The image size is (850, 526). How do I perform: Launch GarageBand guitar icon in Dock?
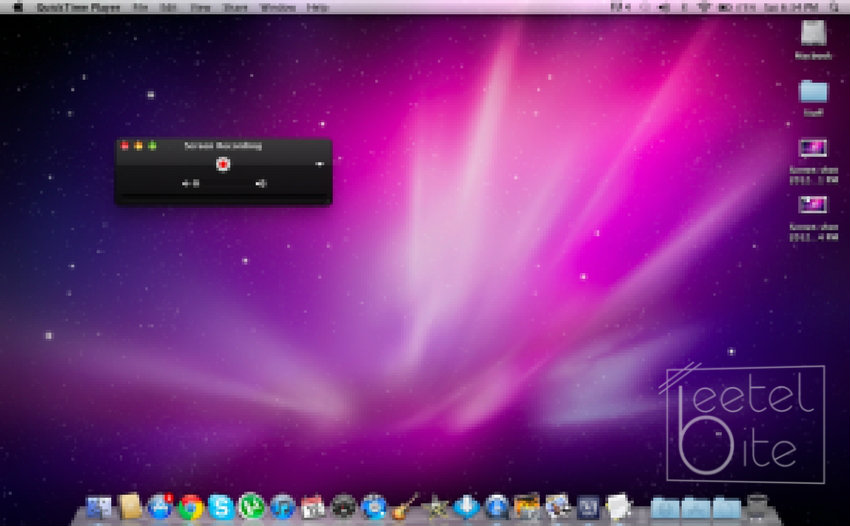click(405, 506)
